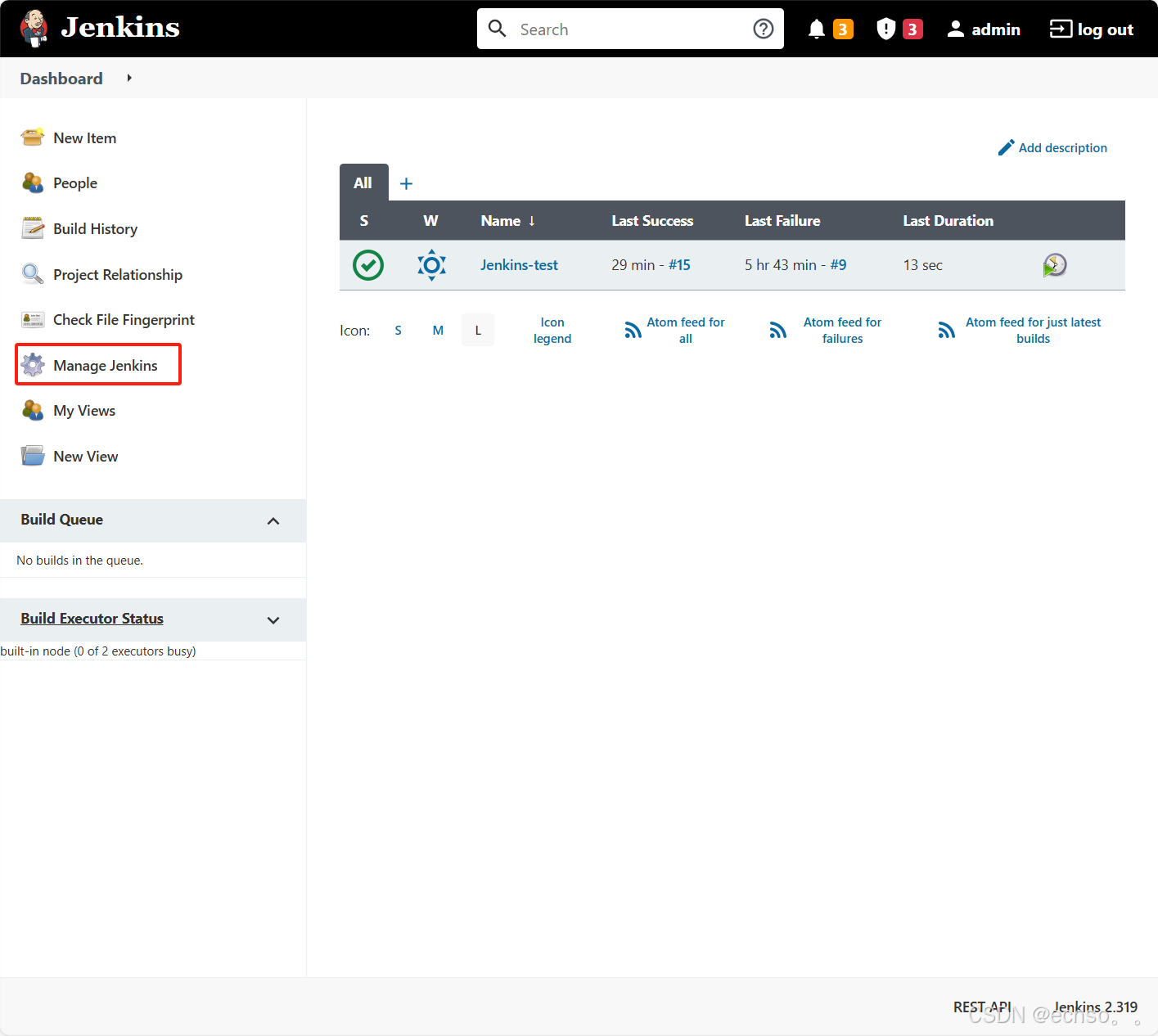Screen dimensions: 1158x1036
Task: Open security warnings shield icon
Action: (x=885, y=29)
